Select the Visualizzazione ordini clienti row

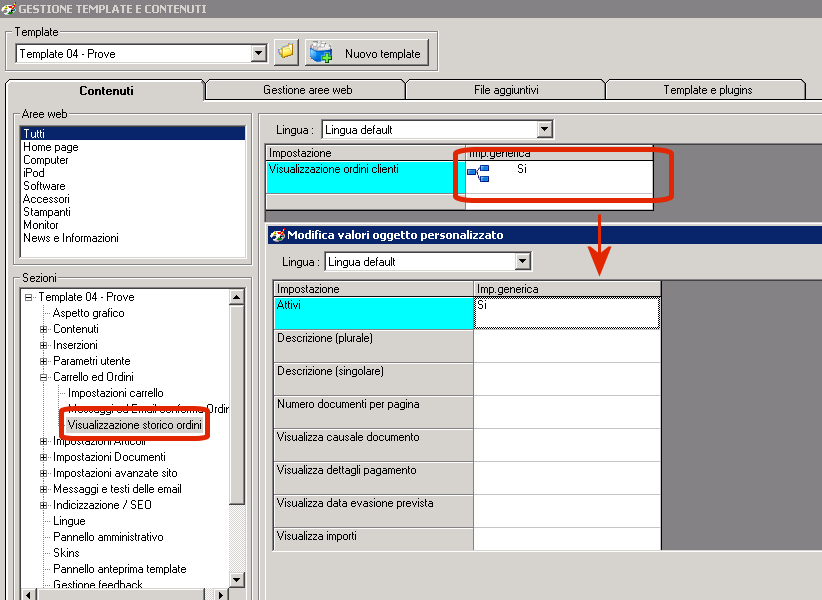(x=365, y=177)
